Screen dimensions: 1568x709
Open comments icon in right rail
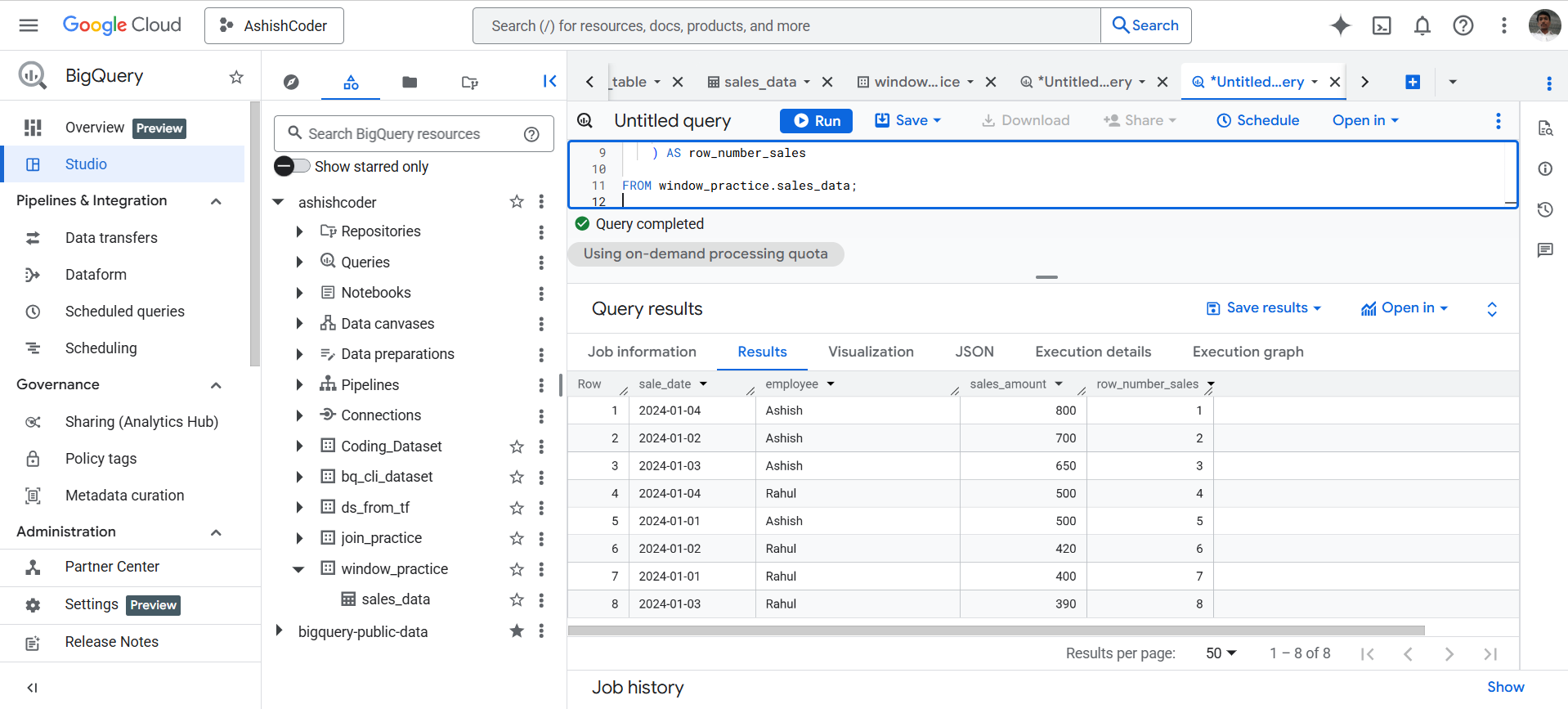[1545, 250]
